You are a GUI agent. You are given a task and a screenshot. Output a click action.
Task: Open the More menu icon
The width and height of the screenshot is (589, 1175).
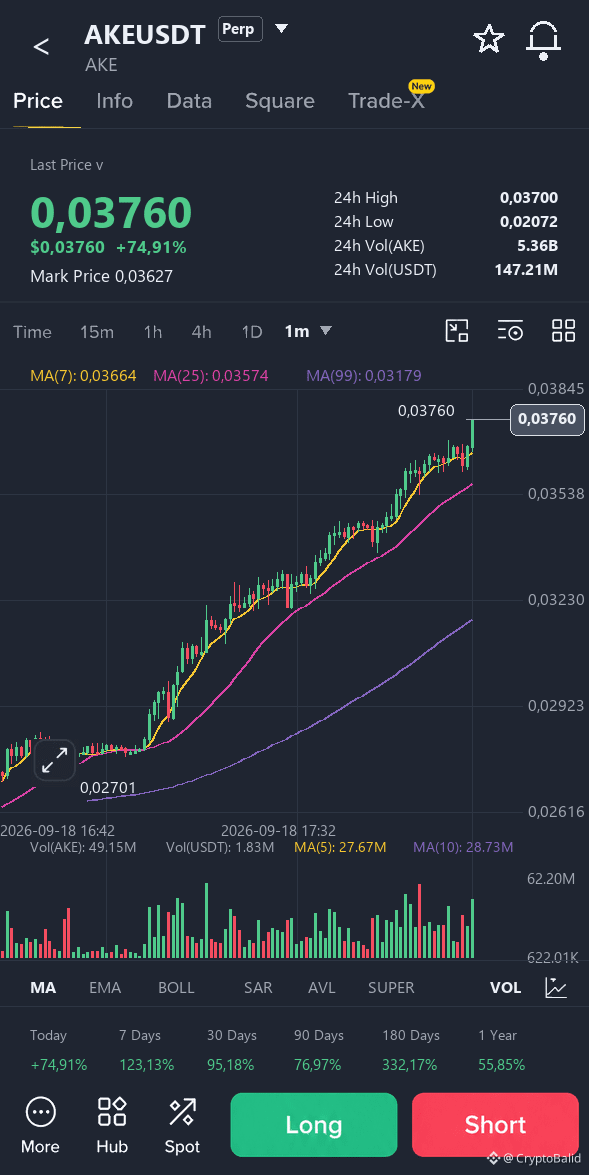40,1113
